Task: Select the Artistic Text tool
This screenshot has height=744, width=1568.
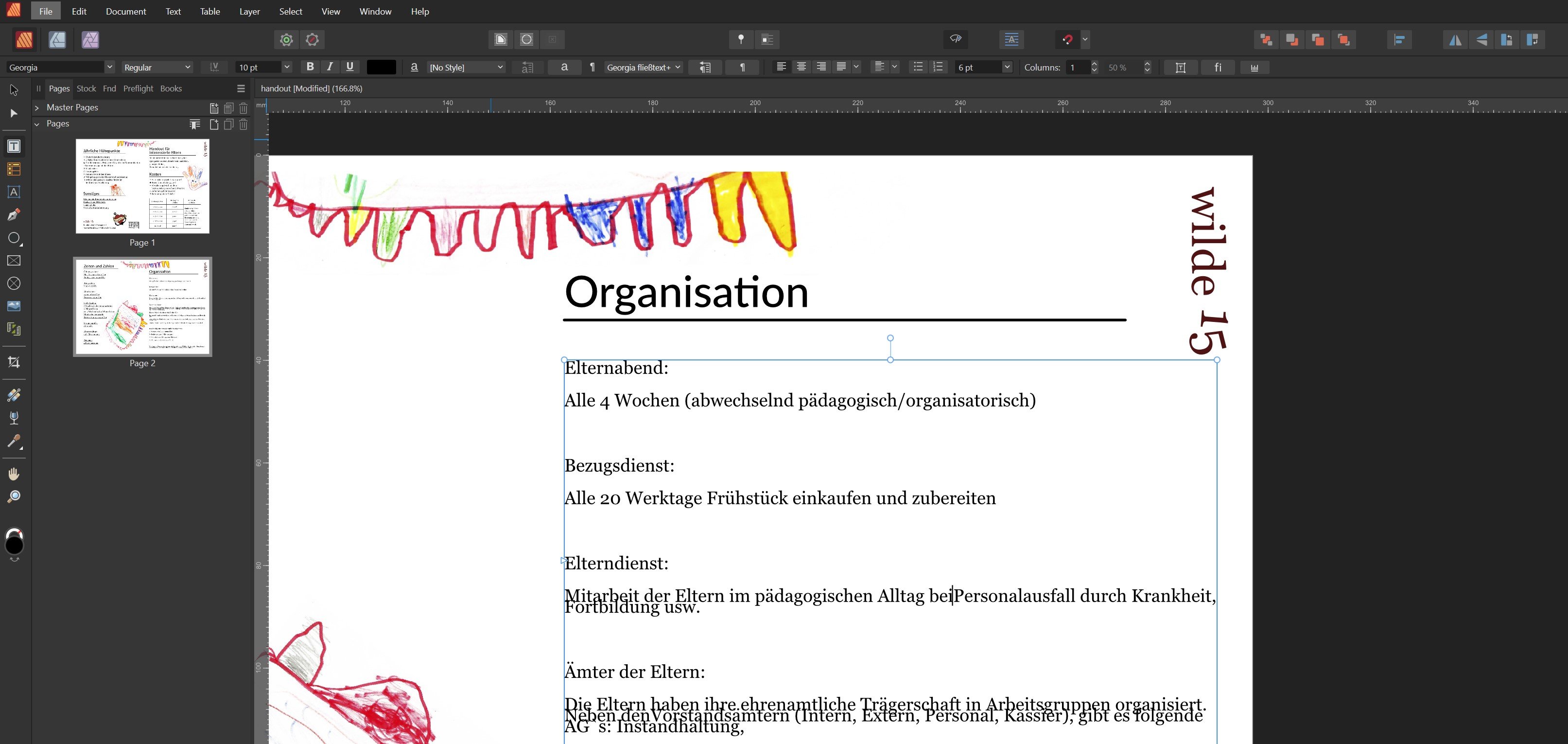Action: (x=14, y=192)
